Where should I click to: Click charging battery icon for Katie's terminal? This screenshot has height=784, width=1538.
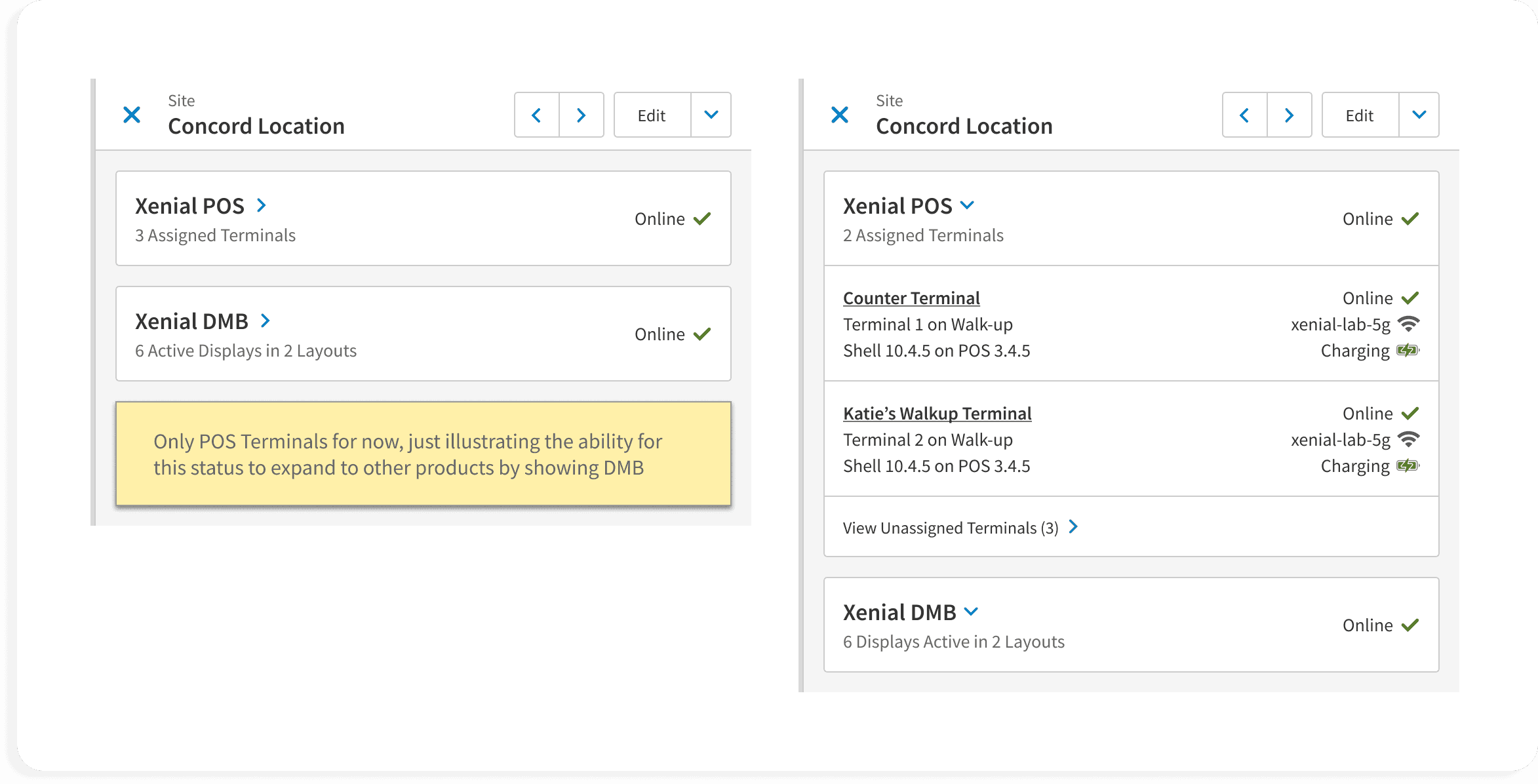[x=1408, y=466]
